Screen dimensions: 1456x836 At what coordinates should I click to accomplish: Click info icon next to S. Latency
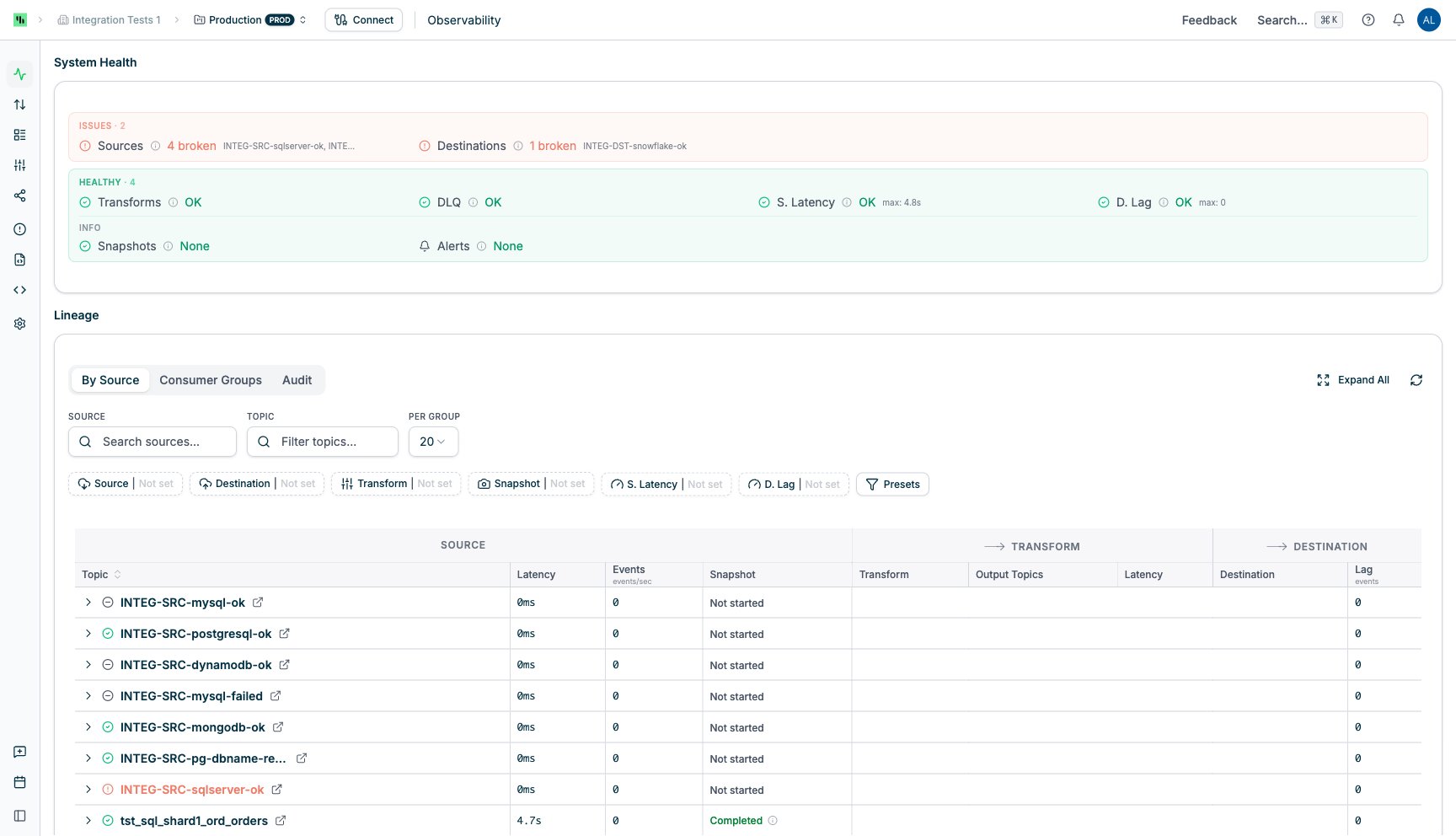click(x=847, y=202)
